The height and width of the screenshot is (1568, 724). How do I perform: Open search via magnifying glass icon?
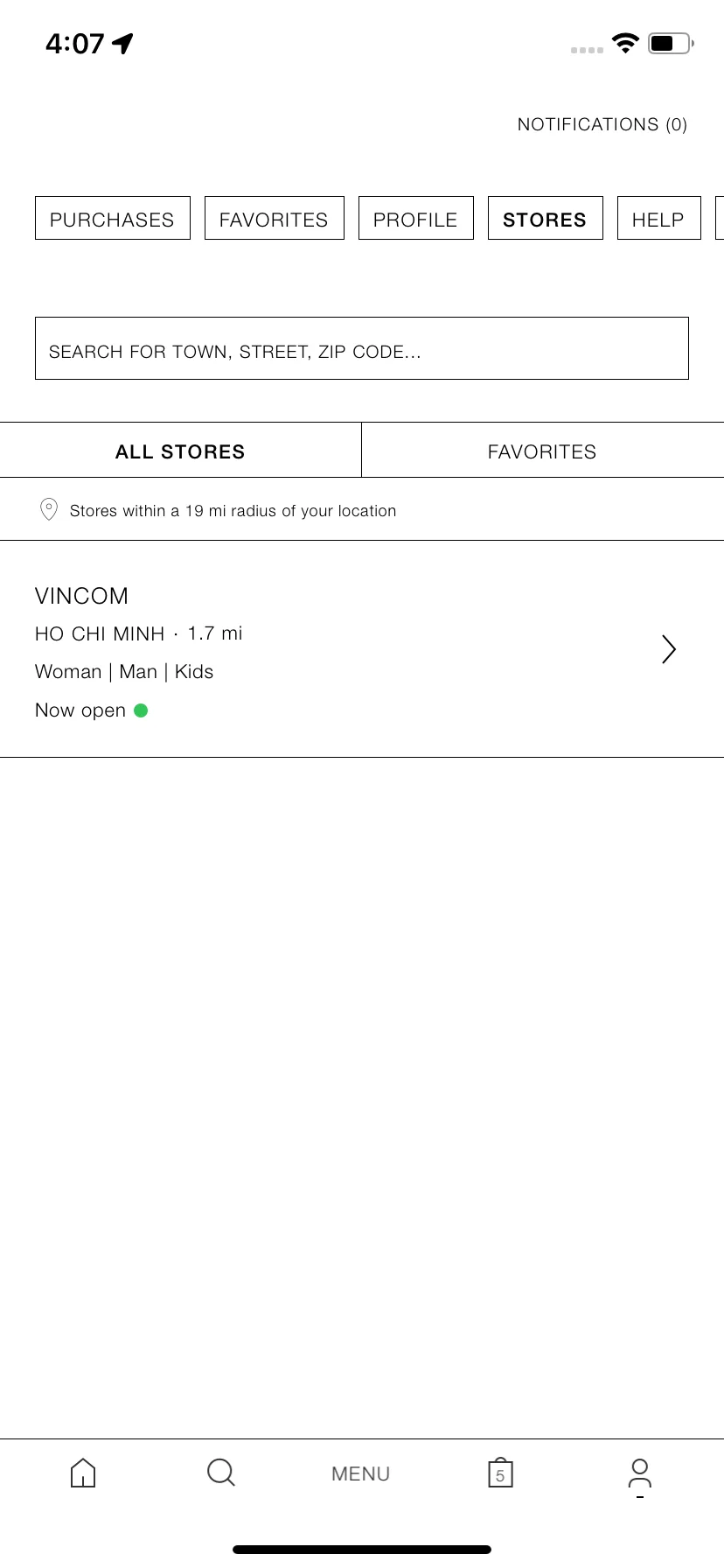tap(221, 1473)
